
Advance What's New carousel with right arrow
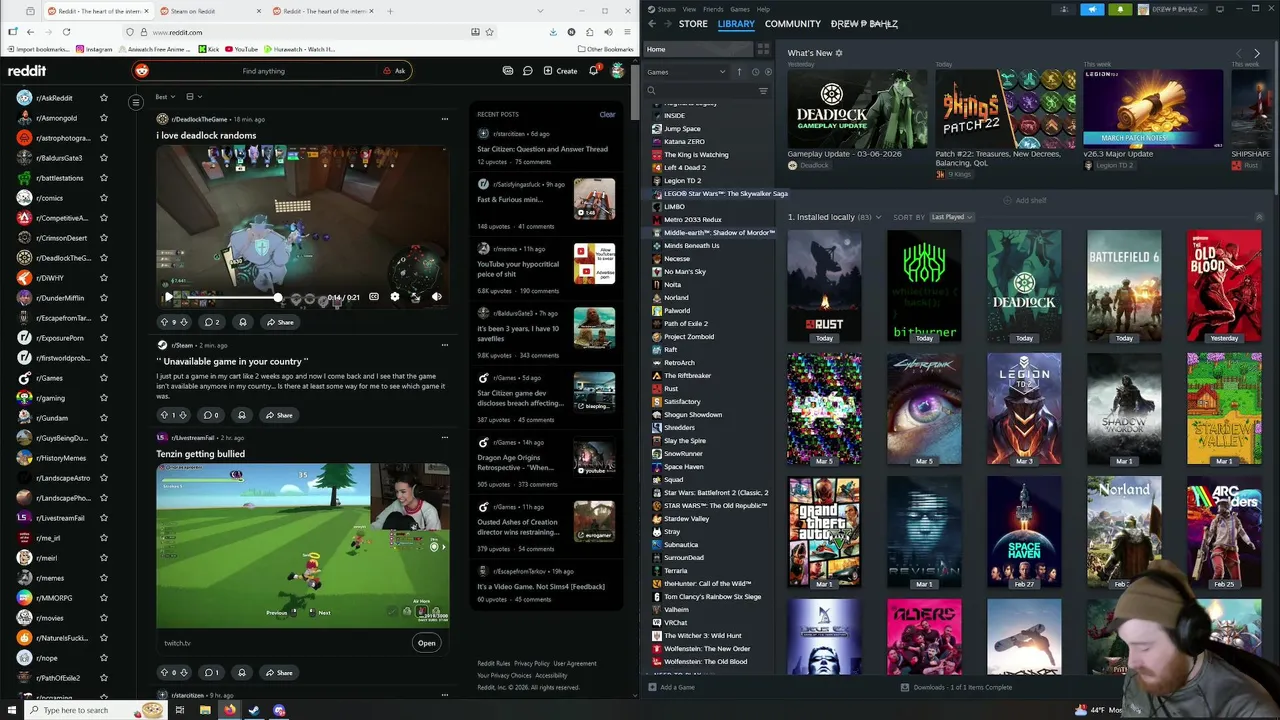click(x=1256, y=54)
